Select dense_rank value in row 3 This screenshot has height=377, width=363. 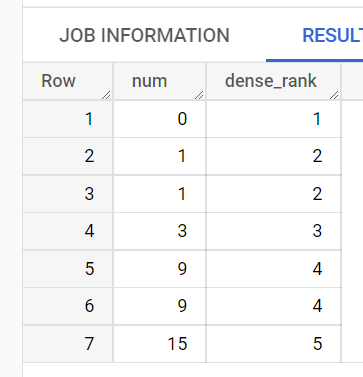pyautogui.click(x=274, y=194)
